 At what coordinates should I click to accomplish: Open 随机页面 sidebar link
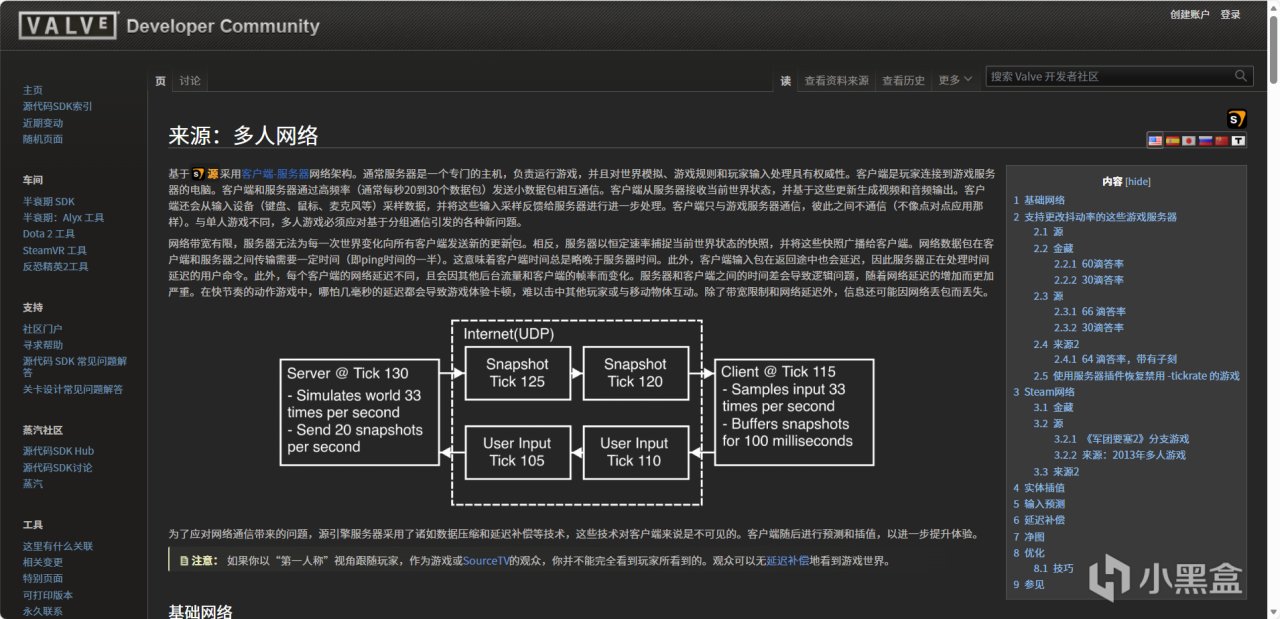tap(43, 139)
